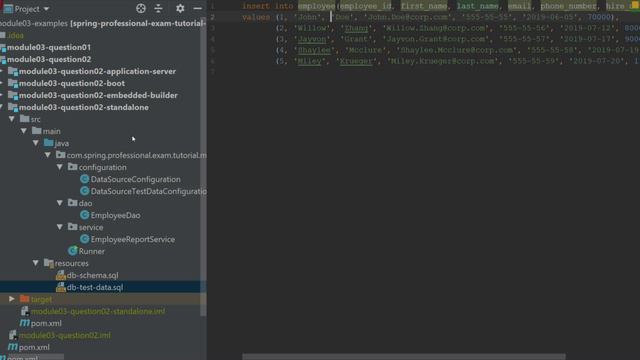
Task: Open DataSourceTestDataConfiguration class
Action: tap(149, 191)
